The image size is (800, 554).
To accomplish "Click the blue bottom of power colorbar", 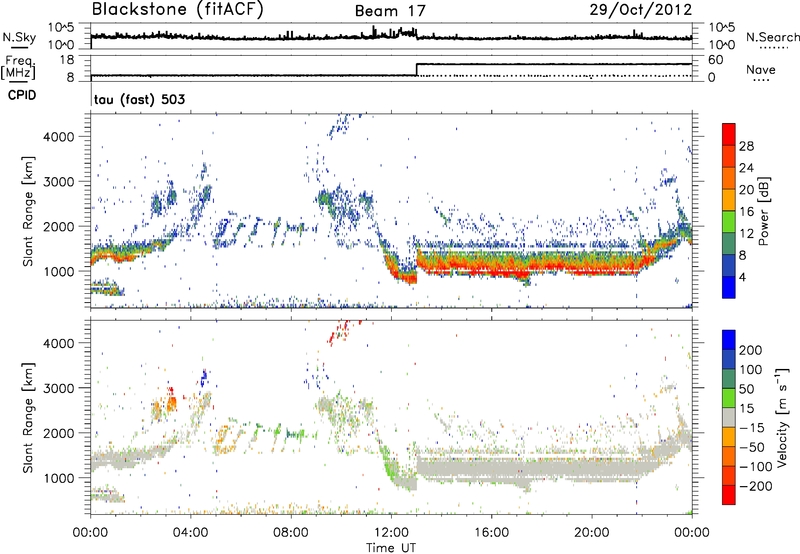I will [x=729, y=287].
